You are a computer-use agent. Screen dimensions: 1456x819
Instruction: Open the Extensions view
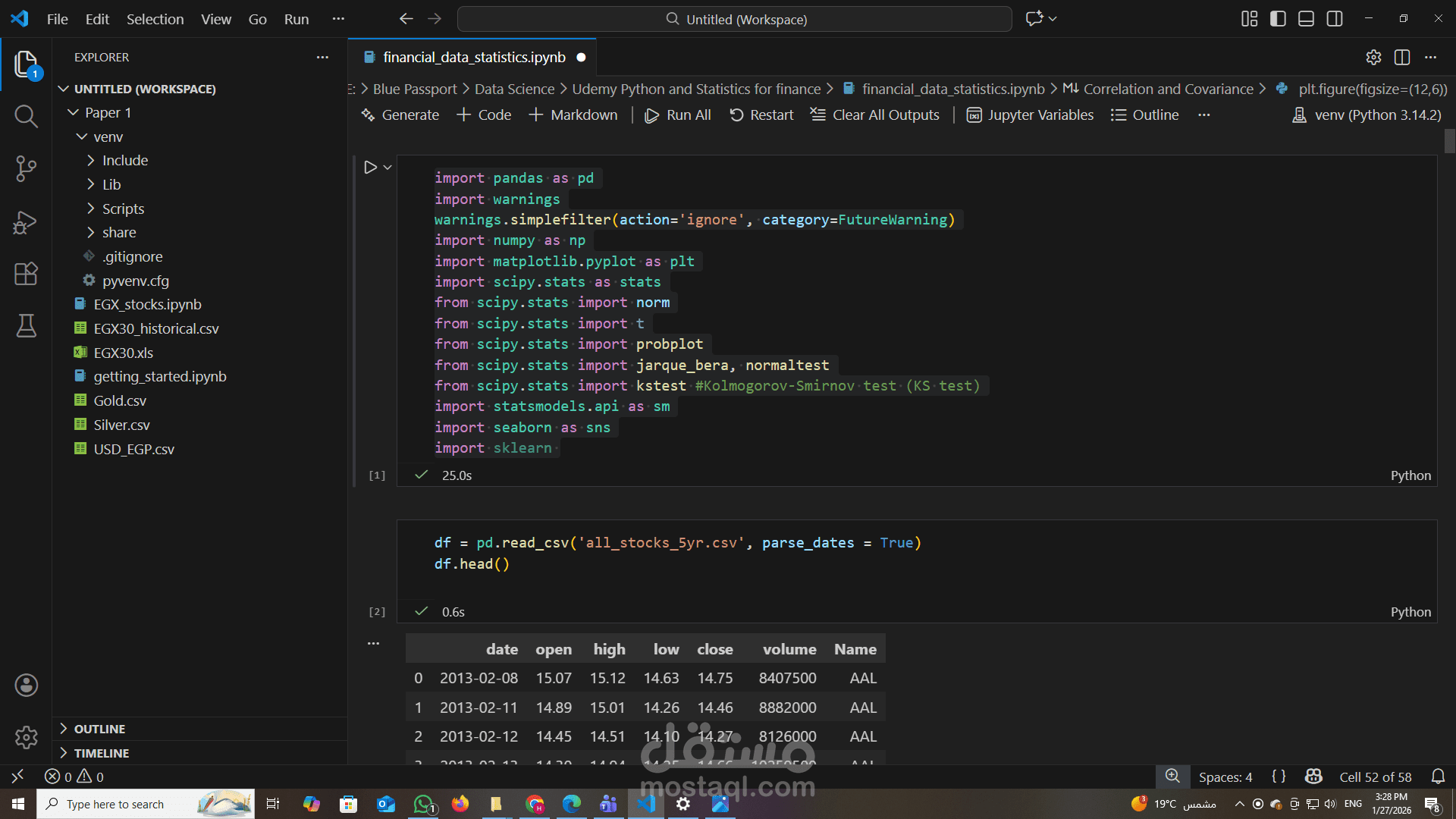point(26,274)
